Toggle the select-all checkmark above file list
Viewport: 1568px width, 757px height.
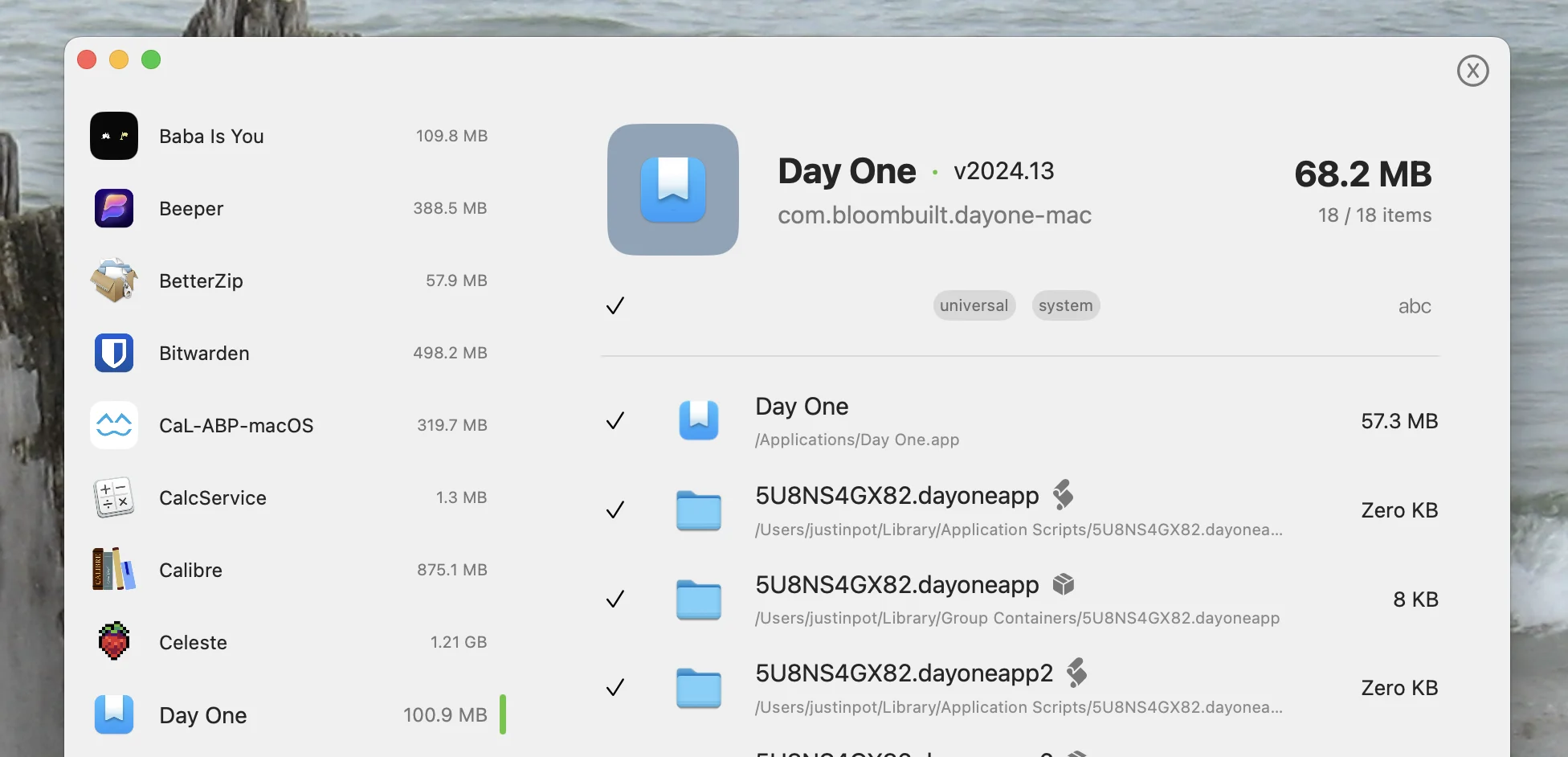click(615, 305)
